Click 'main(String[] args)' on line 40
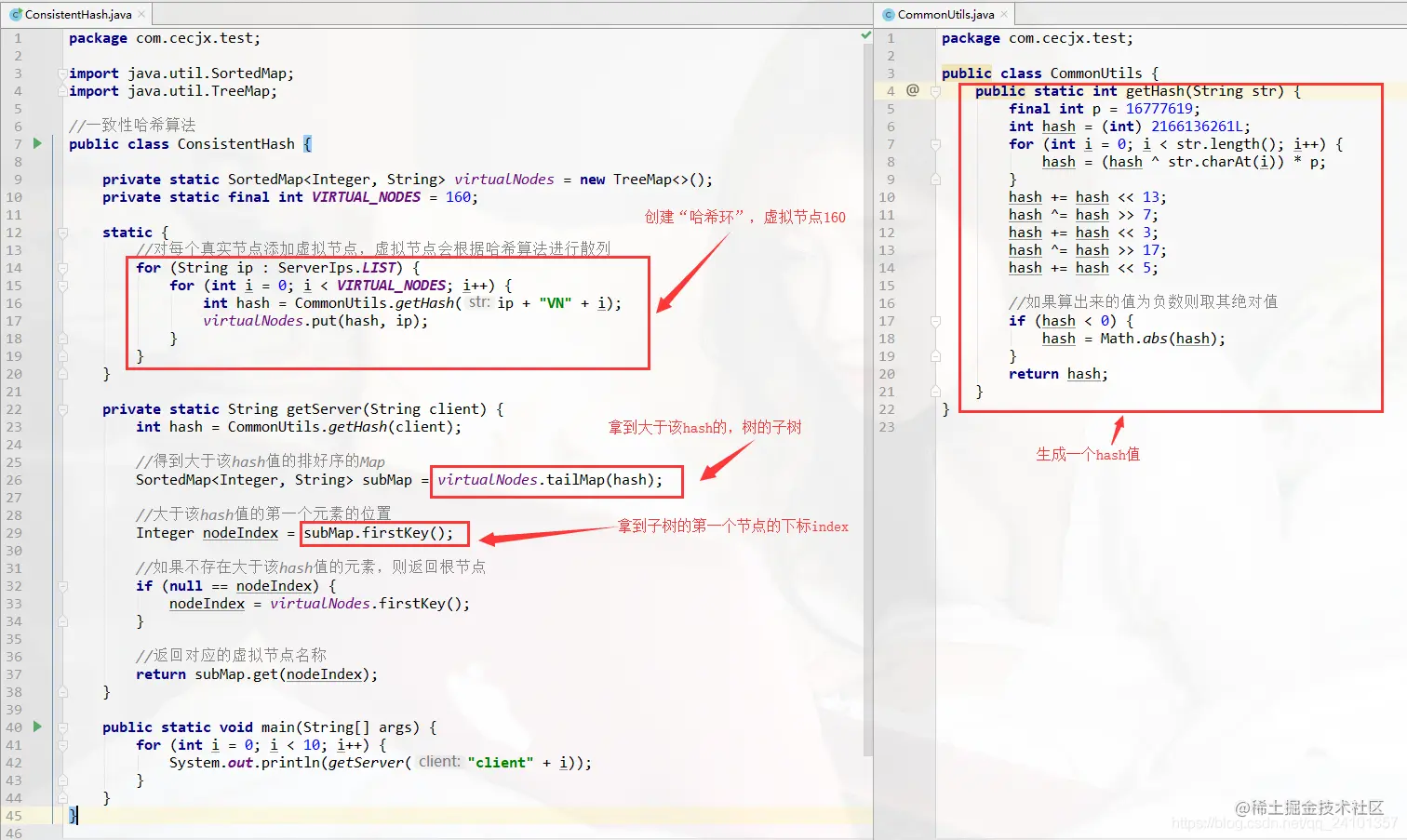The height and width of the screenshot is (840, 1407). click(341, 727)
